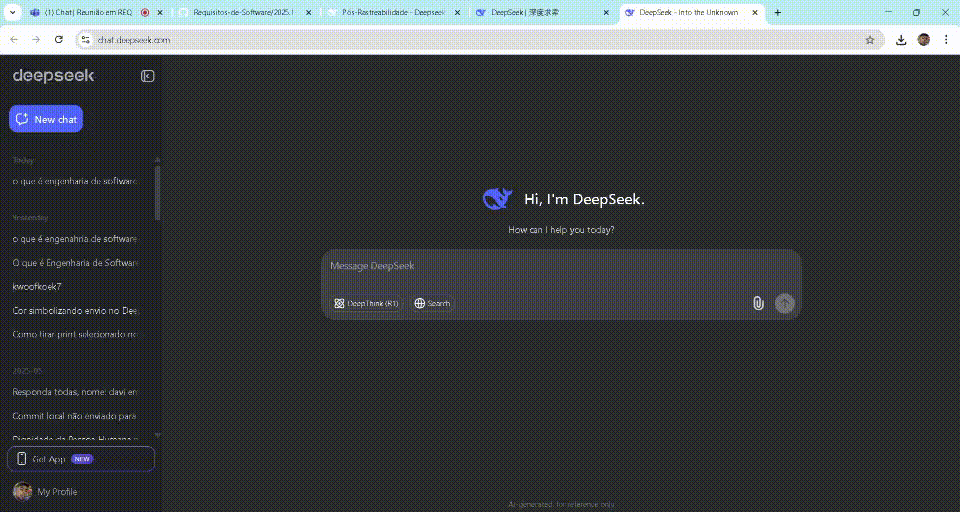Image resolution: width=960 pixels, height=512 pixels.
Task: Bookmark this page with the star icon
Action: (x=869, y=40)
